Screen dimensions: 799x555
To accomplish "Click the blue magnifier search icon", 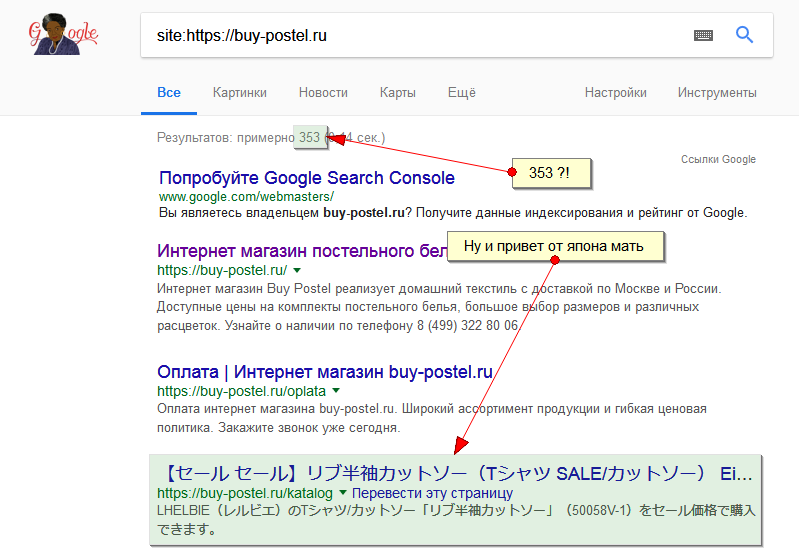I will coord(744,35).
